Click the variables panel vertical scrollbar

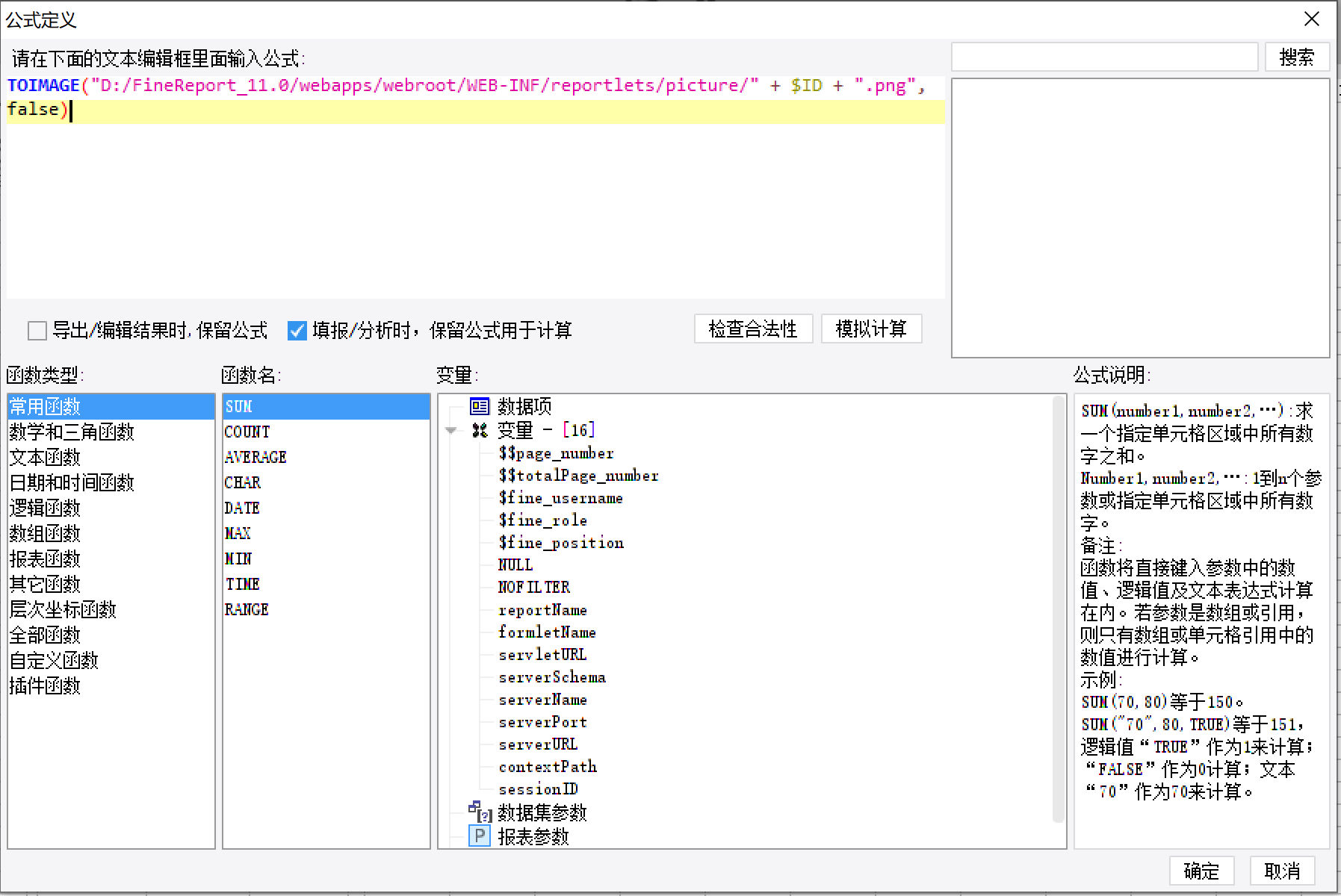tap(1059, 609)
